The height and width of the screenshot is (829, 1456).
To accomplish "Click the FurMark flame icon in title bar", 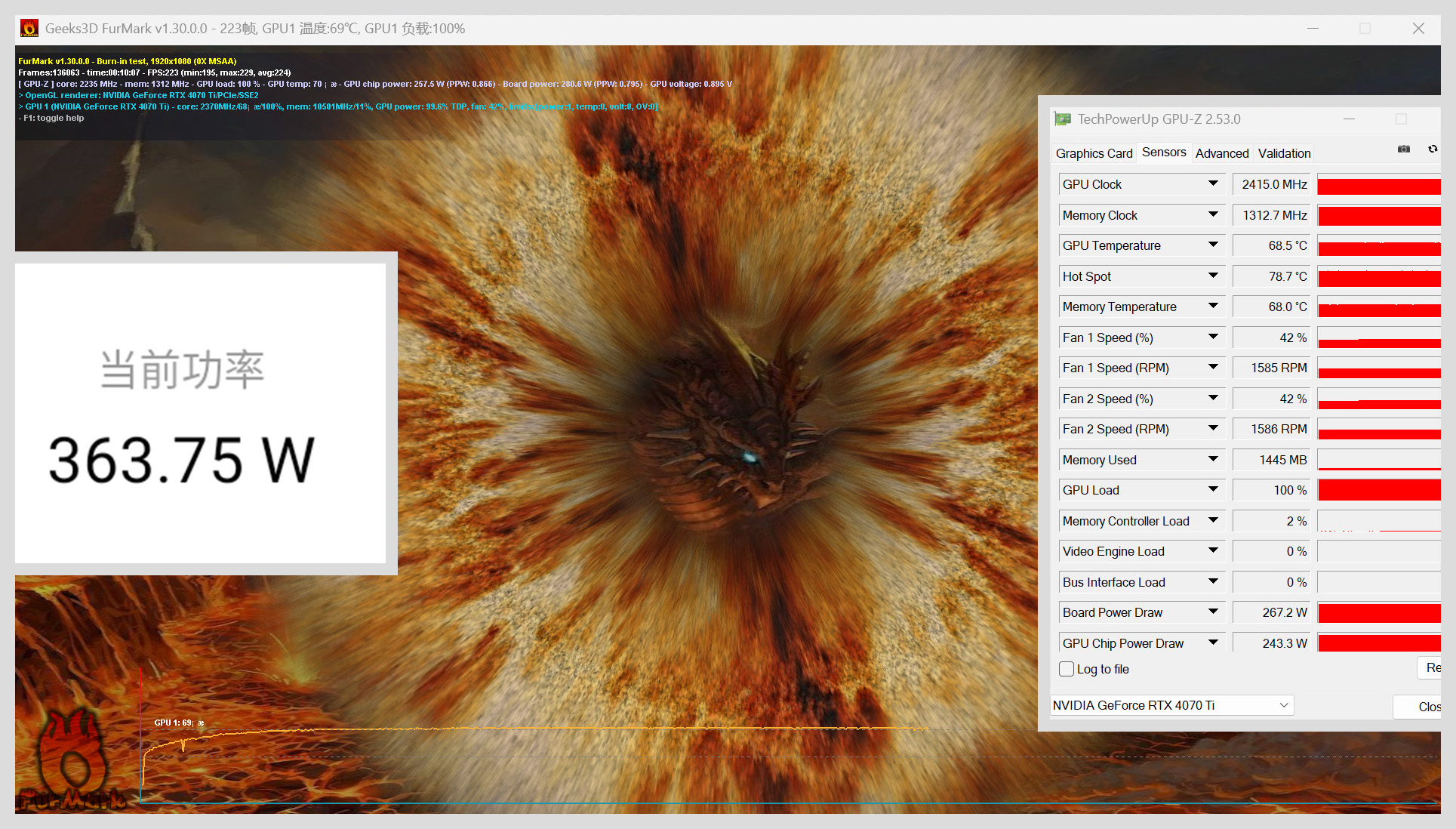I will [x=29, y=29].
